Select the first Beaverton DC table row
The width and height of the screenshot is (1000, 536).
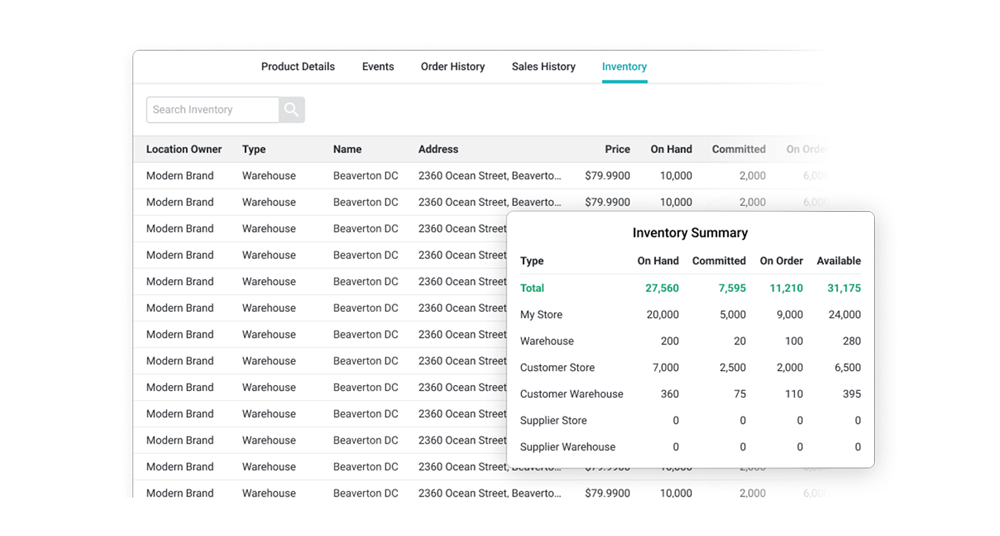coord(365,176)
